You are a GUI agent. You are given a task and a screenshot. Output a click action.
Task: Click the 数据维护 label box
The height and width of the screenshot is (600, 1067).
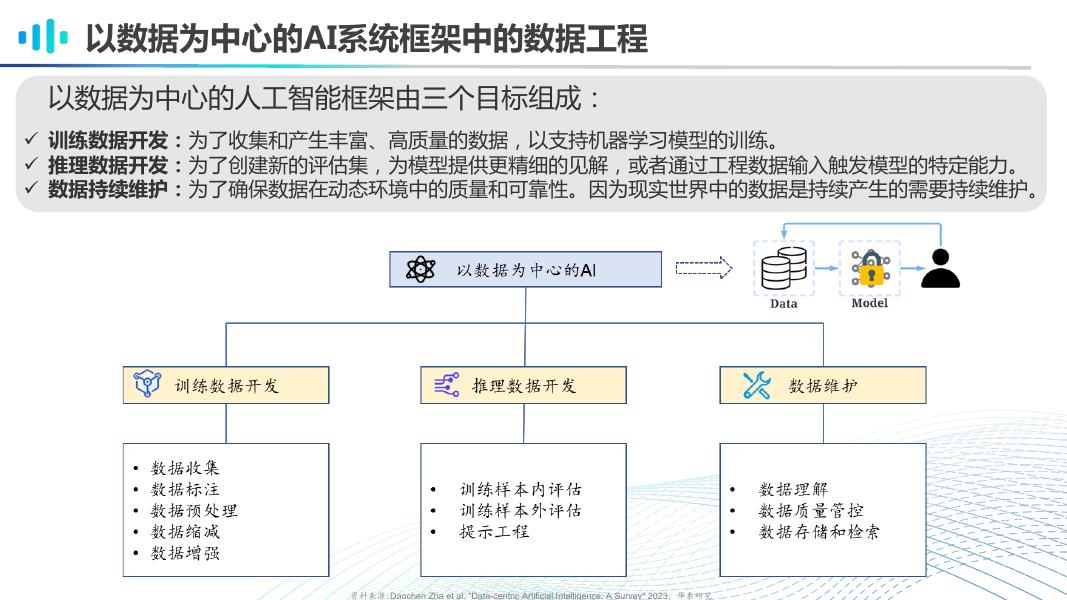point(823,383)
